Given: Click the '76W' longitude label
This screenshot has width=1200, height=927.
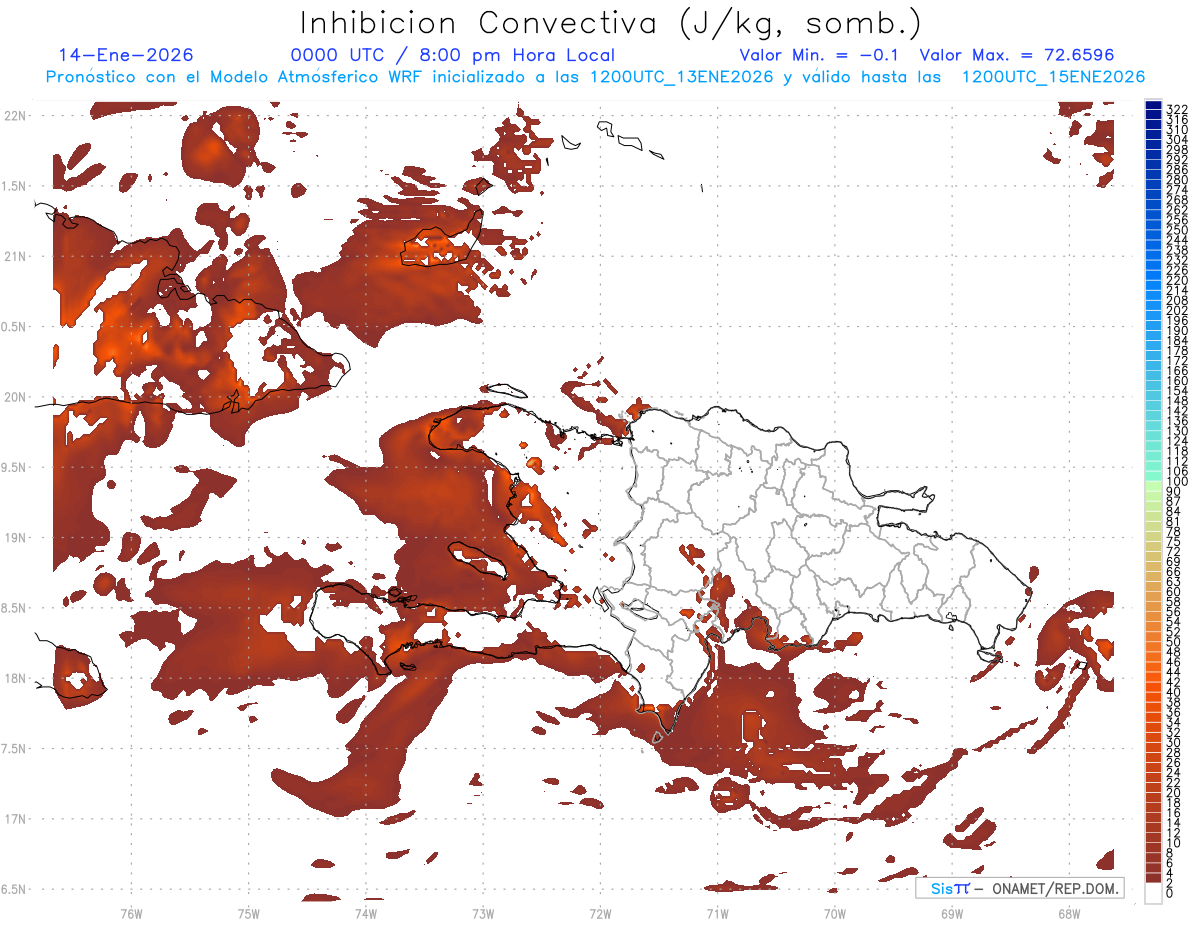Looking at the screenshot, I should [x=131, y=914].
